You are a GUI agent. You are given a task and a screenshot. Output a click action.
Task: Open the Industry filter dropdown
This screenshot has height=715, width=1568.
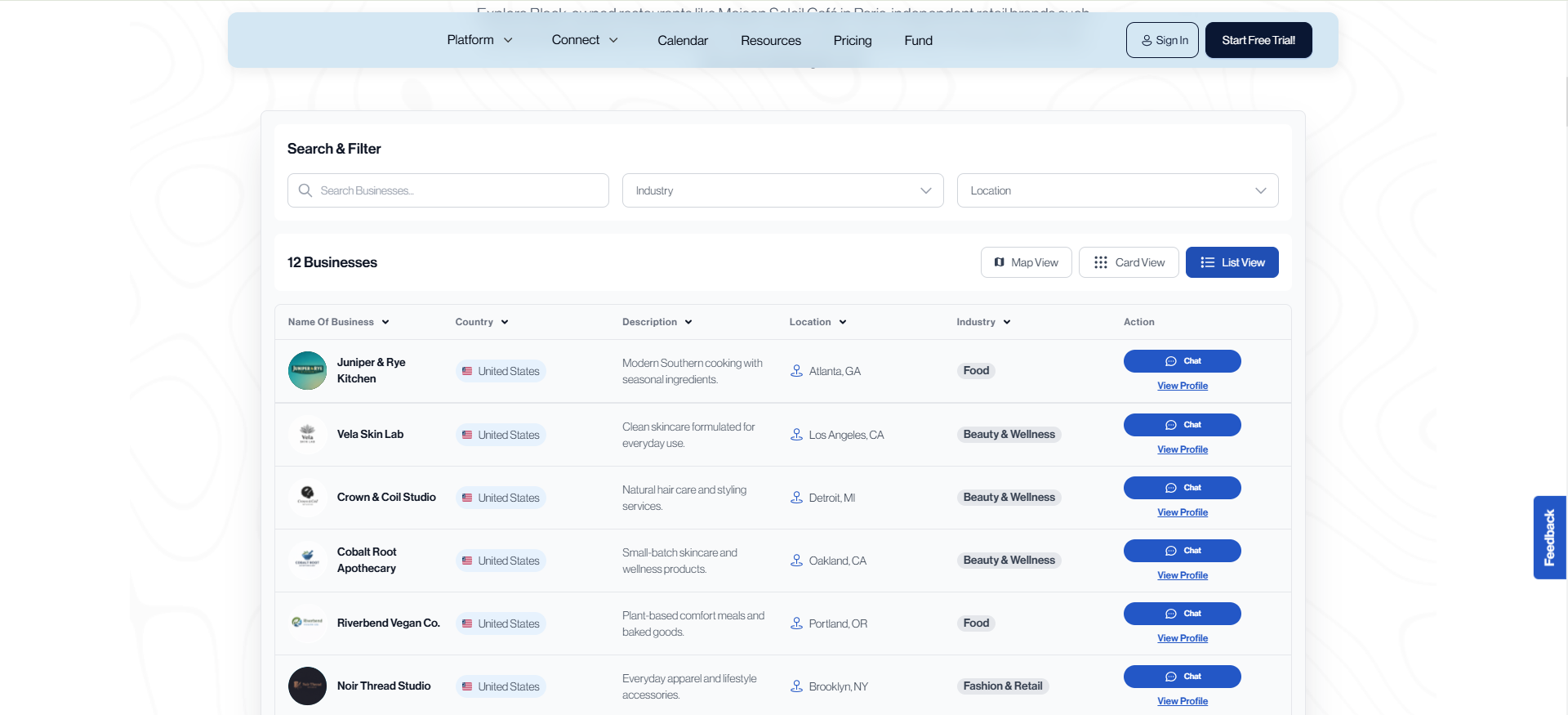point(782,190)
